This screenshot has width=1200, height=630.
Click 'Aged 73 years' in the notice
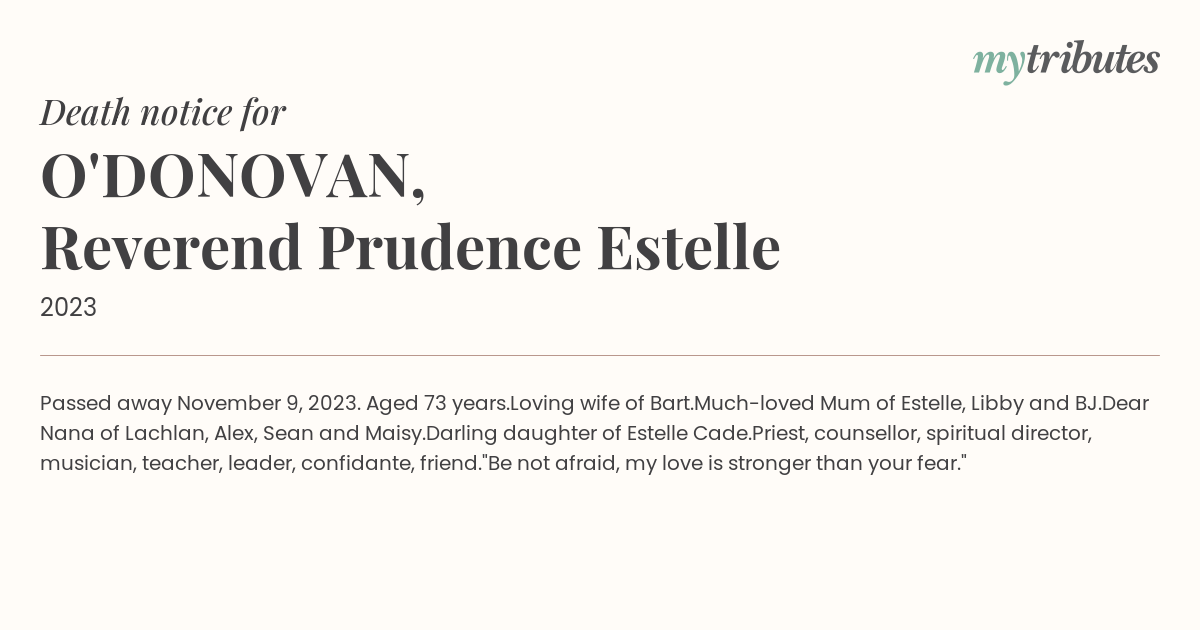[x=437, y=404]
